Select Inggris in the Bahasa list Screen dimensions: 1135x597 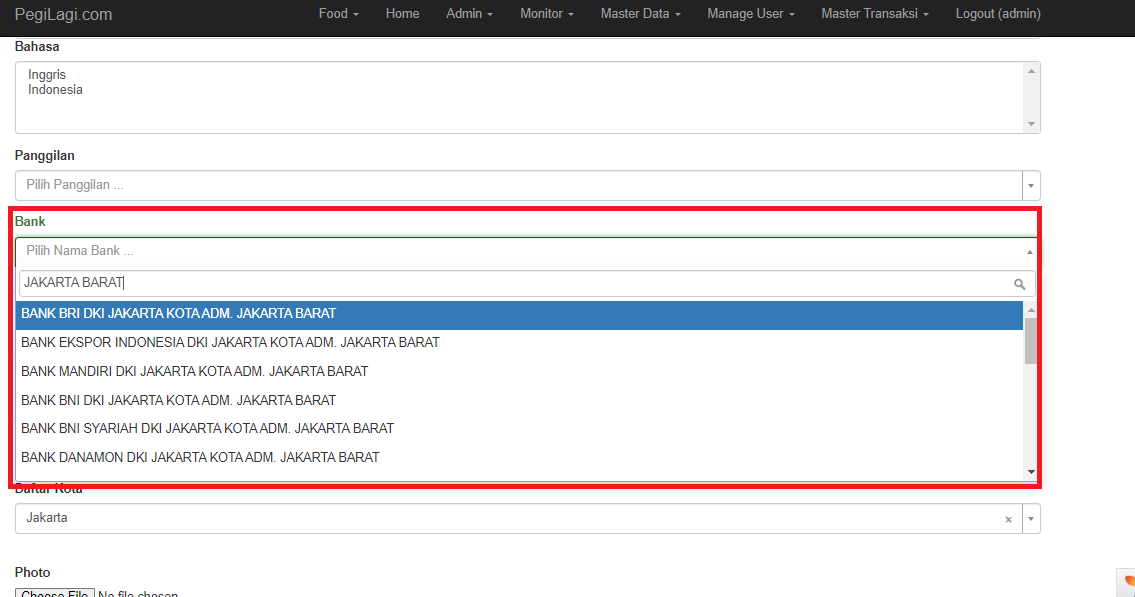click(47, 75)
